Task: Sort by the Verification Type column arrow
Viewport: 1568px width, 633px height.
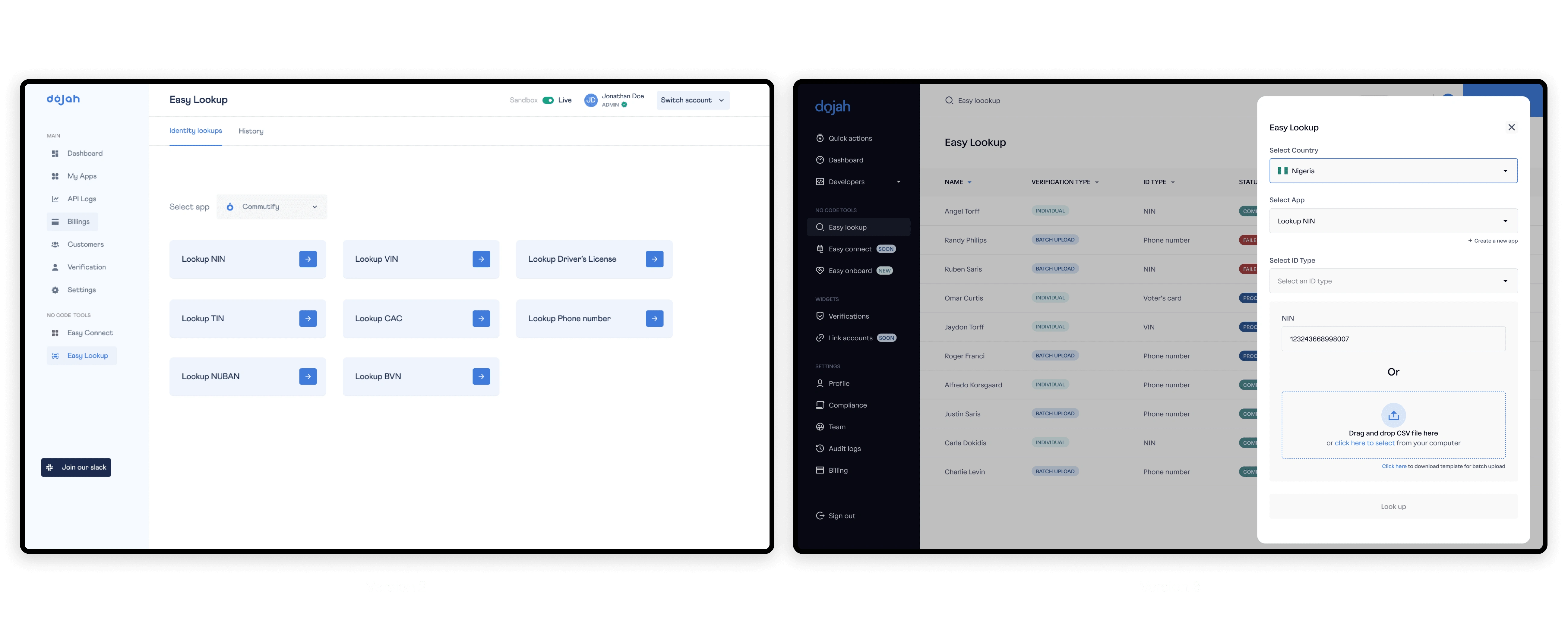Action: click(x=1097, y=183)
